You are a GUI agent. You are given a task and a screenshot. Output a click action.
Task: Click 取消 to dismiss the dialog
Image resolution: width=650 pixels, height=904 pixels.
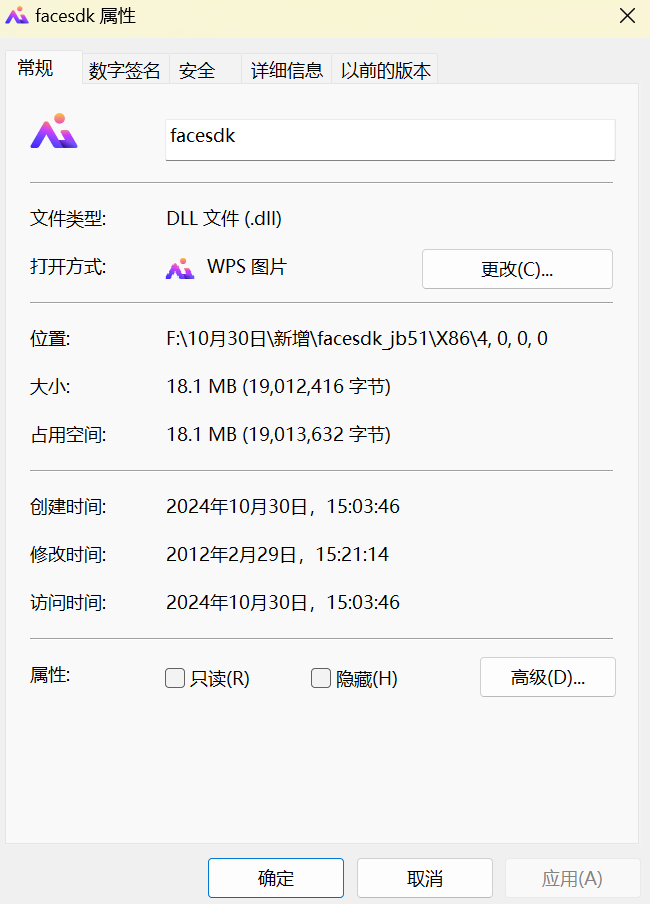point(425,878)
